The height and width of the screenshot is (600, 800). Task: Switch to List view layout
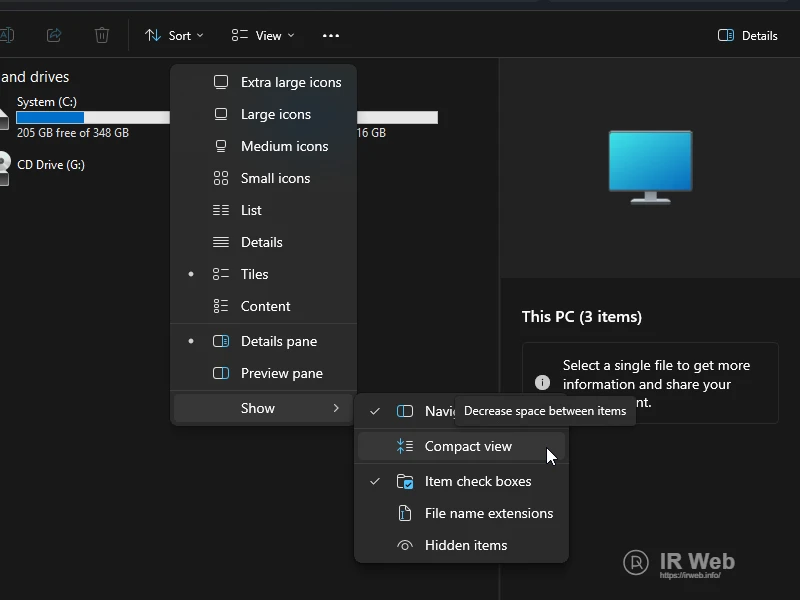tap(251, 210)
